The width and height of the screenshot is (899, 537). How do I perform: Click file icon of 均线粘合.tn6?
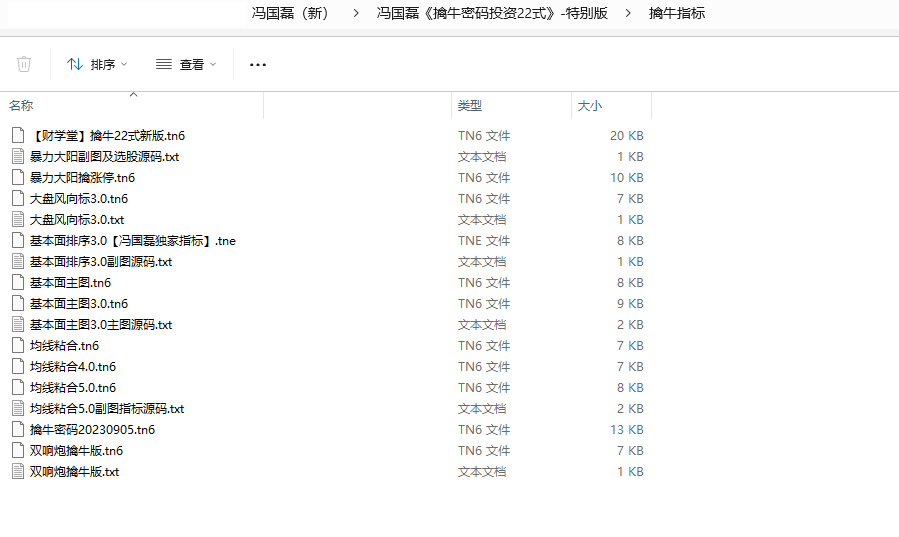pos(18,346)
